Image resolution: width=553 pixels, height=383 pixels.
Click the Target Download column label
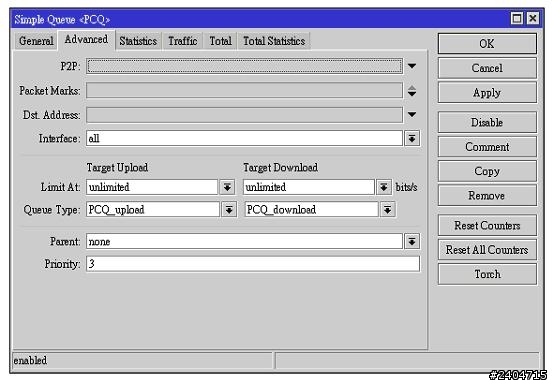(281, 168)
